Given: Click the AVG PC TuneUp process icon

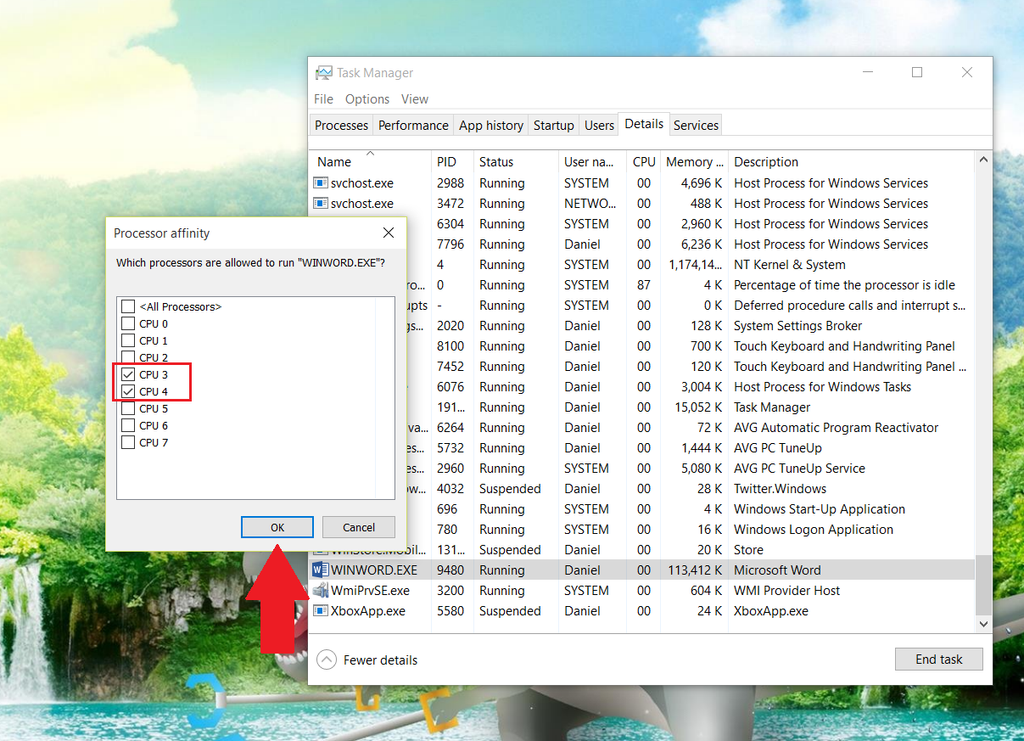Looking at the screenshot, I should point(322,448).
